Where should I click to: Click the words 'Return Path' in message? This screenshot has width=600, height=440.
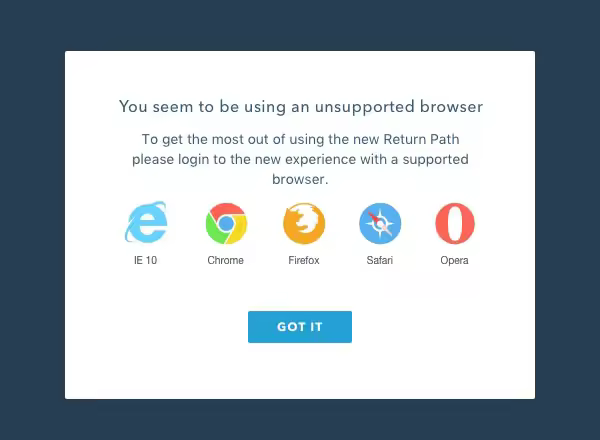pyautogui.click(x=421, y=139)
